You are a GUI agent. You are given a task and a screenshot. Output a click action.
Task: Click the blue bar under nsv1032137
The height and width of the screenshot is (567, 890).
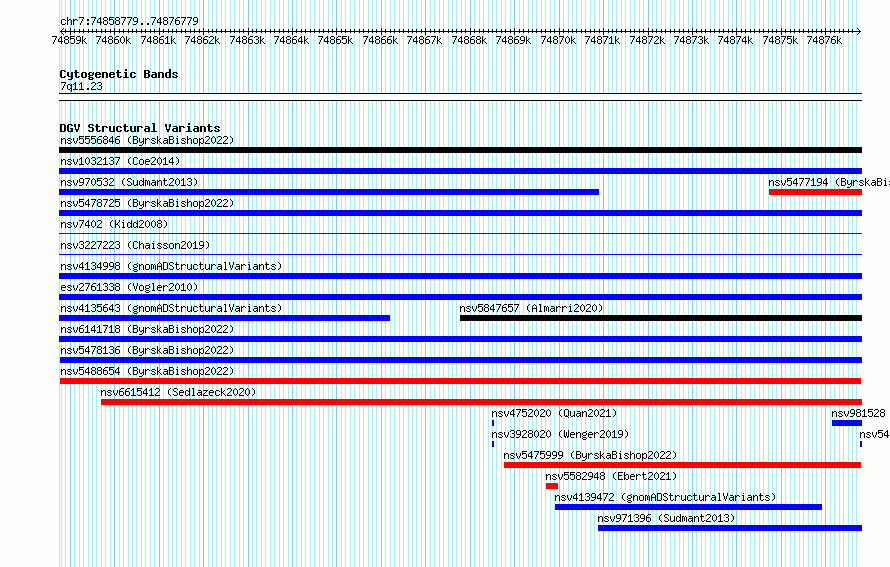click(460, 171)
